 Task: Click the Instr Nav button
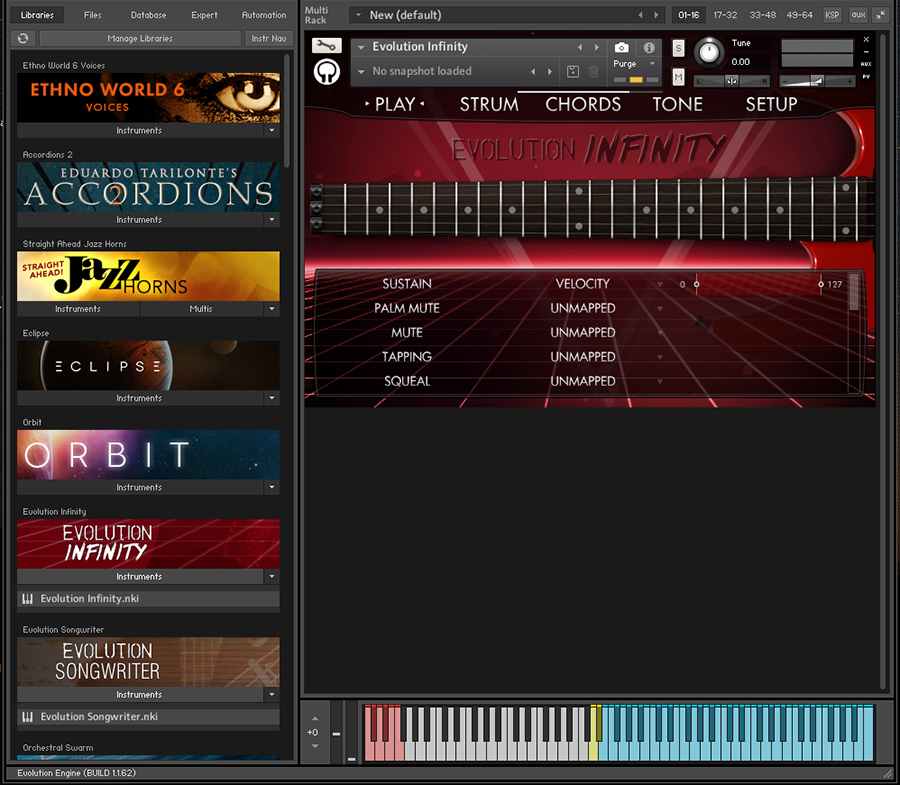point(269,38)
